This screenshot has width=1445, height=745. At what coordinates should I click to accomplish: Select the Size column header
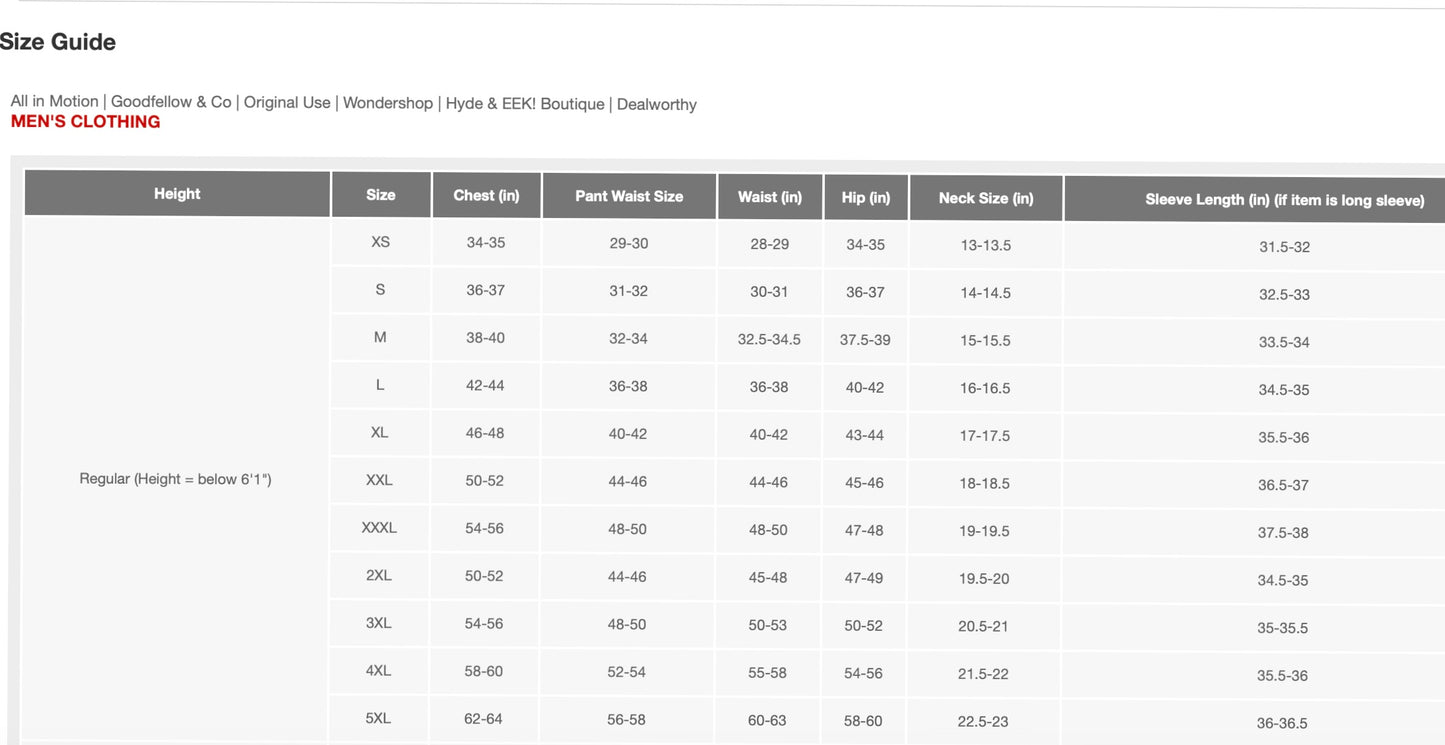click(x=381, y=195)
